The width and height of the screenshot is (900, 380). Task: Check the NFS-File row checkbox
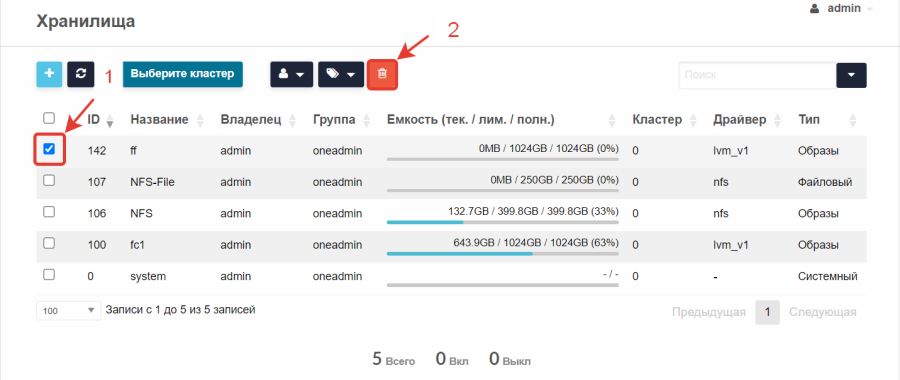(x=49, y=180)
